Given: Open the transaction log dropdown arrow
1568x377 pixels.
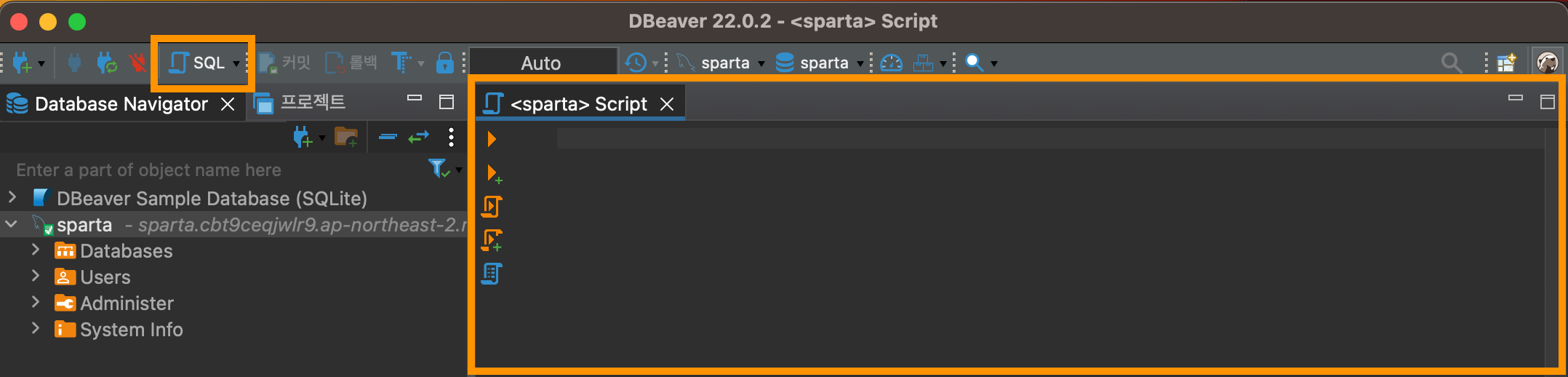Looking at the screenshot, I should (x=655, y=64).
